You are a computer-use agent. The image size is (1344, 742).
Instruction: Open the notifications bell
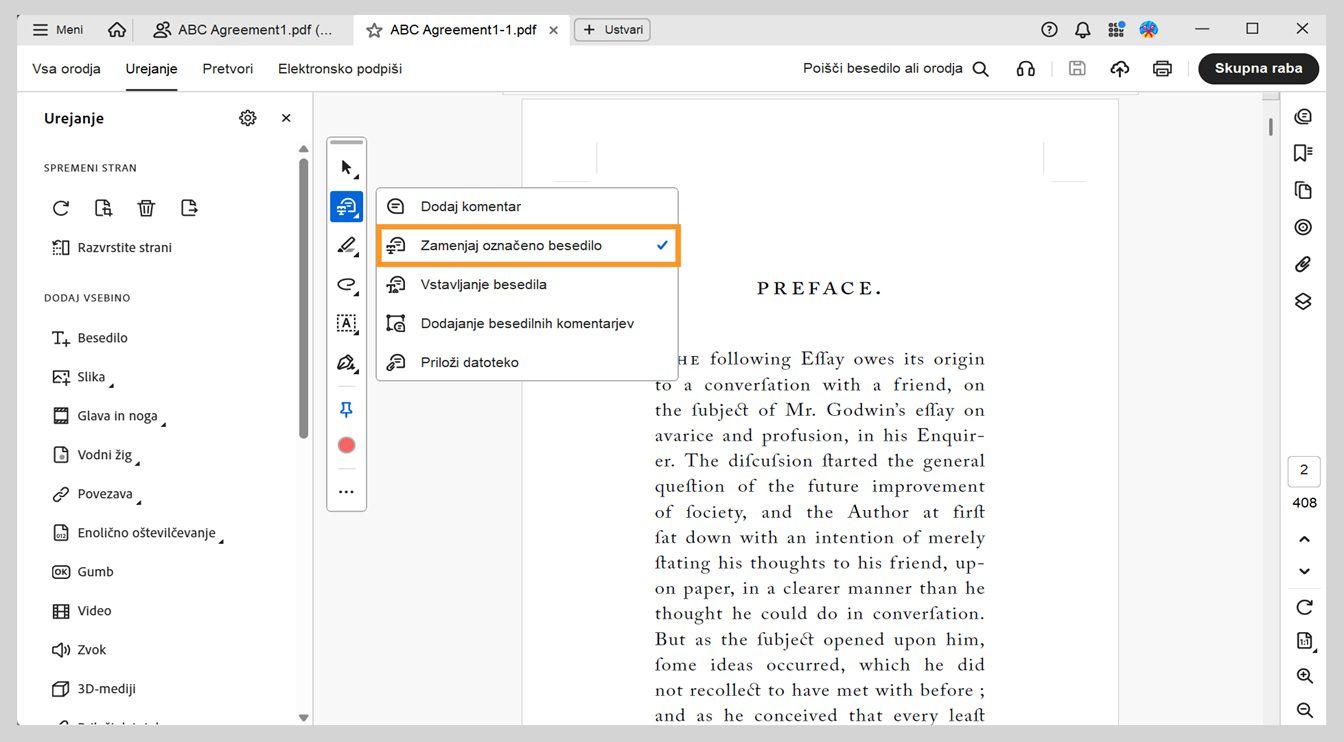tap(1083, 30)
